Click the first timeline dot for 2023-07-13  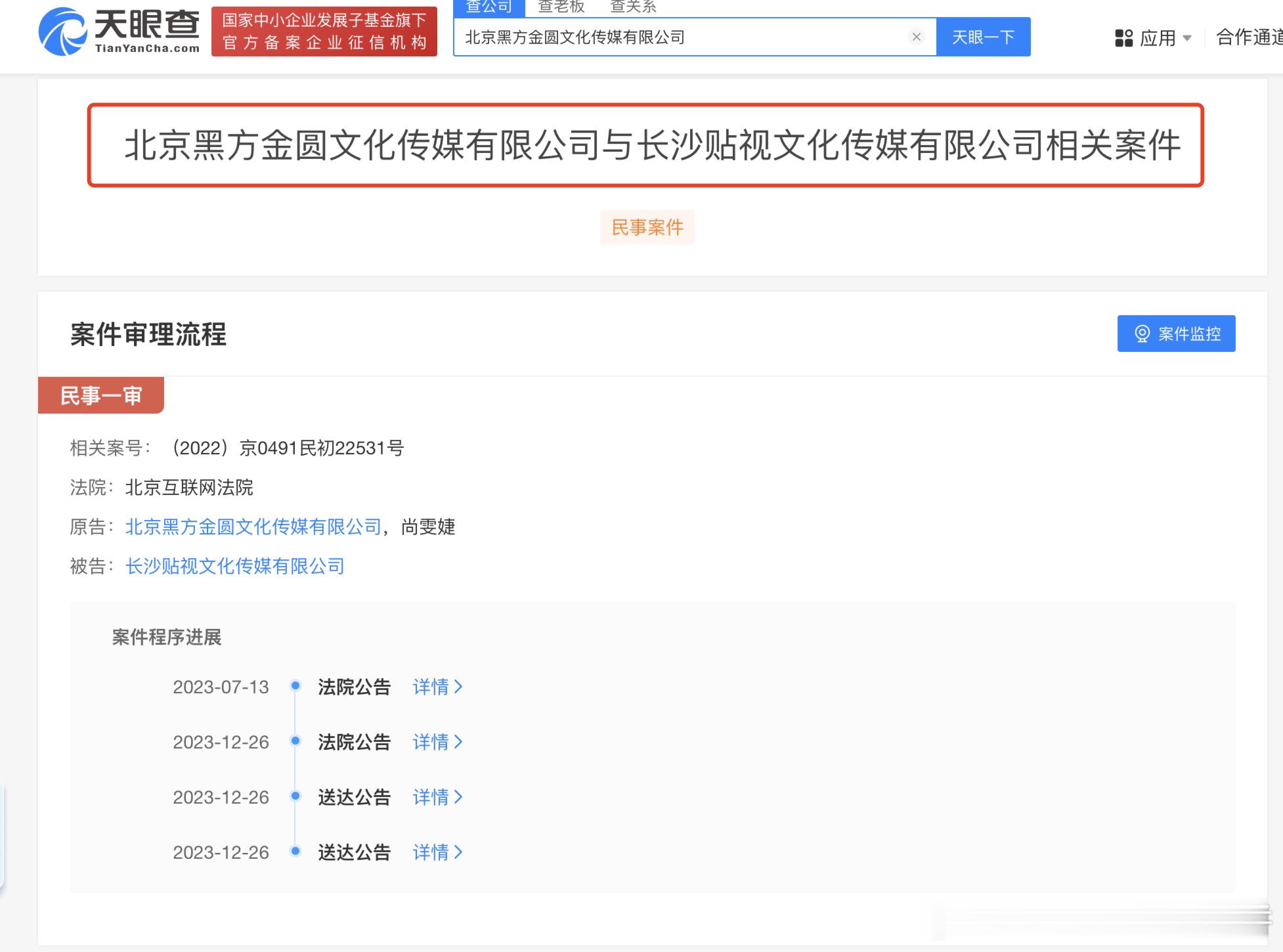295,685
